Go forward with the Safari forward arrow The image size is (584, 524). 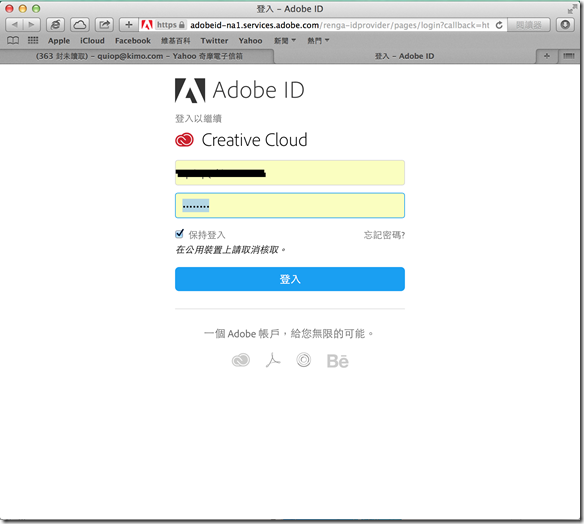32,25
